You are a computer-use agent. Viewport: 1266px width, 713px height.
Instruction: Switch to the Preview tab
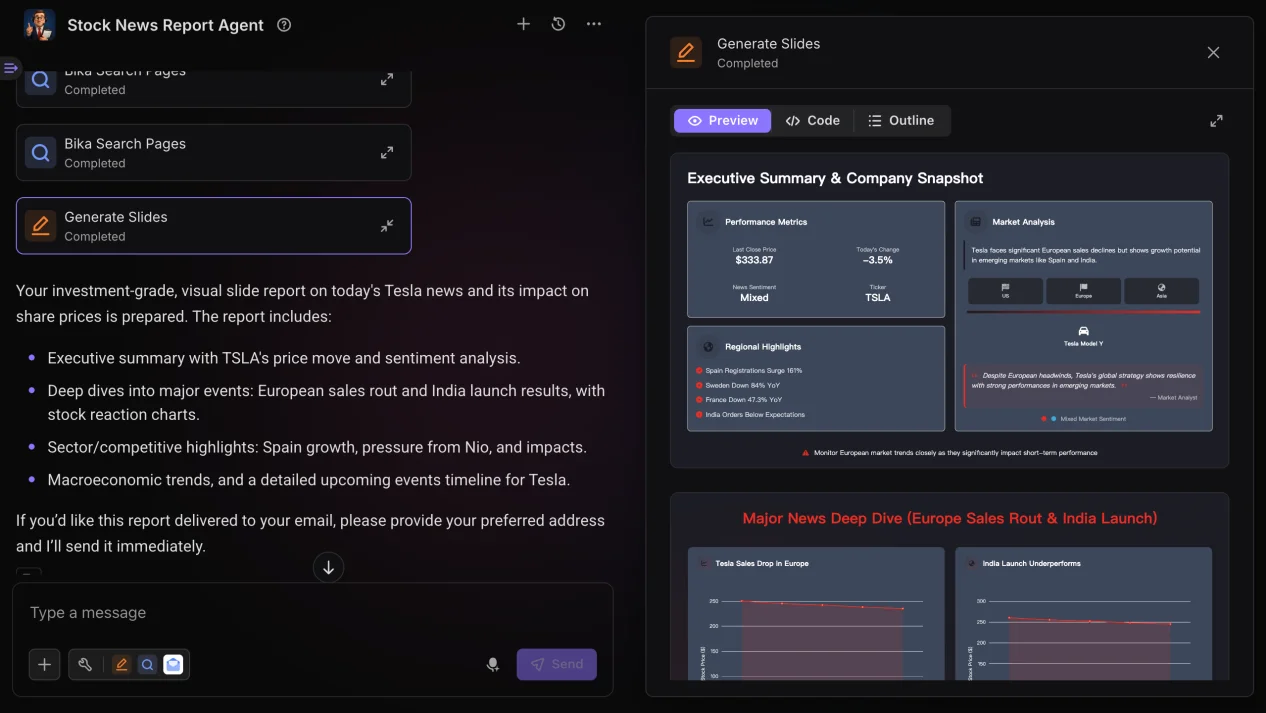pos(722,121)
